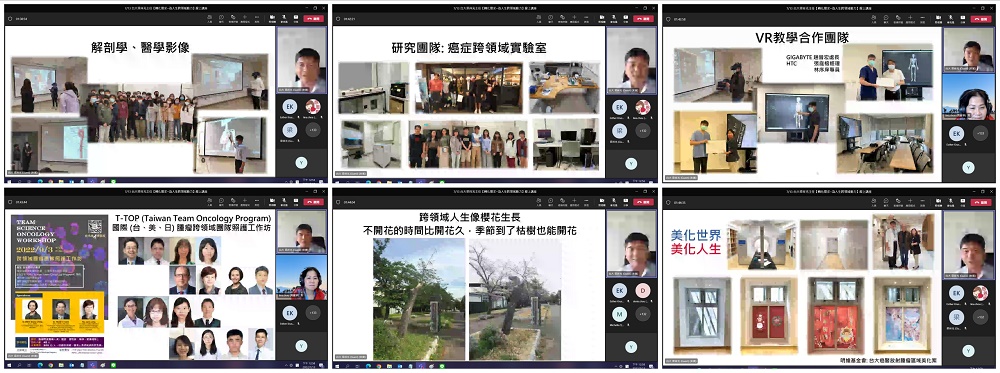This screenshot has height=373, width=1000.
Task: Open Reactions in the VR教學合作團隊 slide meeting
Action: click(x=898, y=18)
